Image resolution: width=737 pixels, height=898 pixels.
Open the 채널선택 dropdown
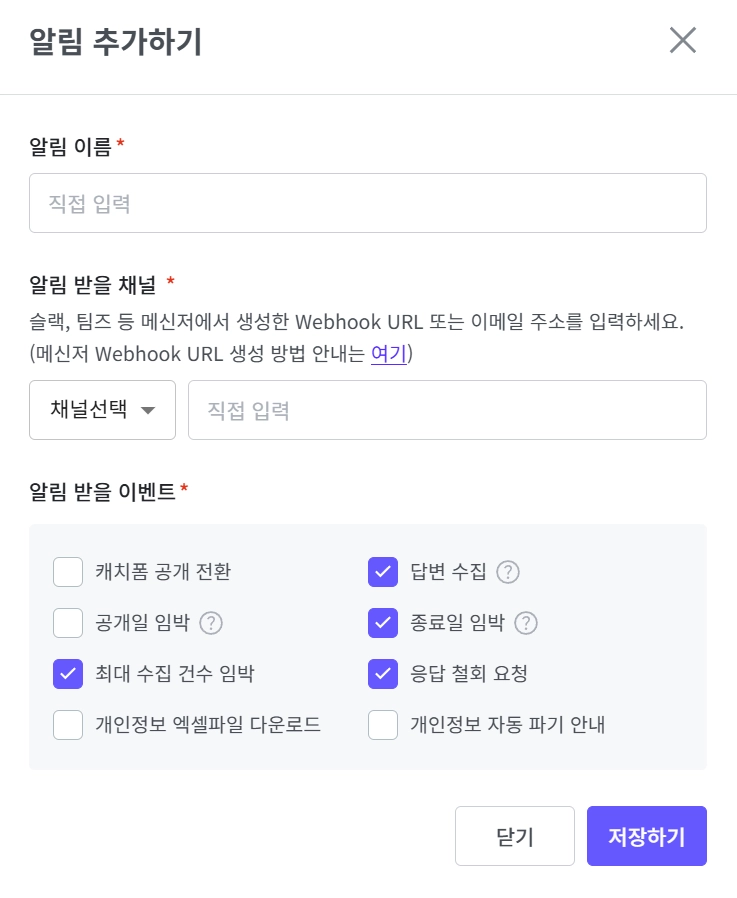pyautogui.click(x=102, y=410)
